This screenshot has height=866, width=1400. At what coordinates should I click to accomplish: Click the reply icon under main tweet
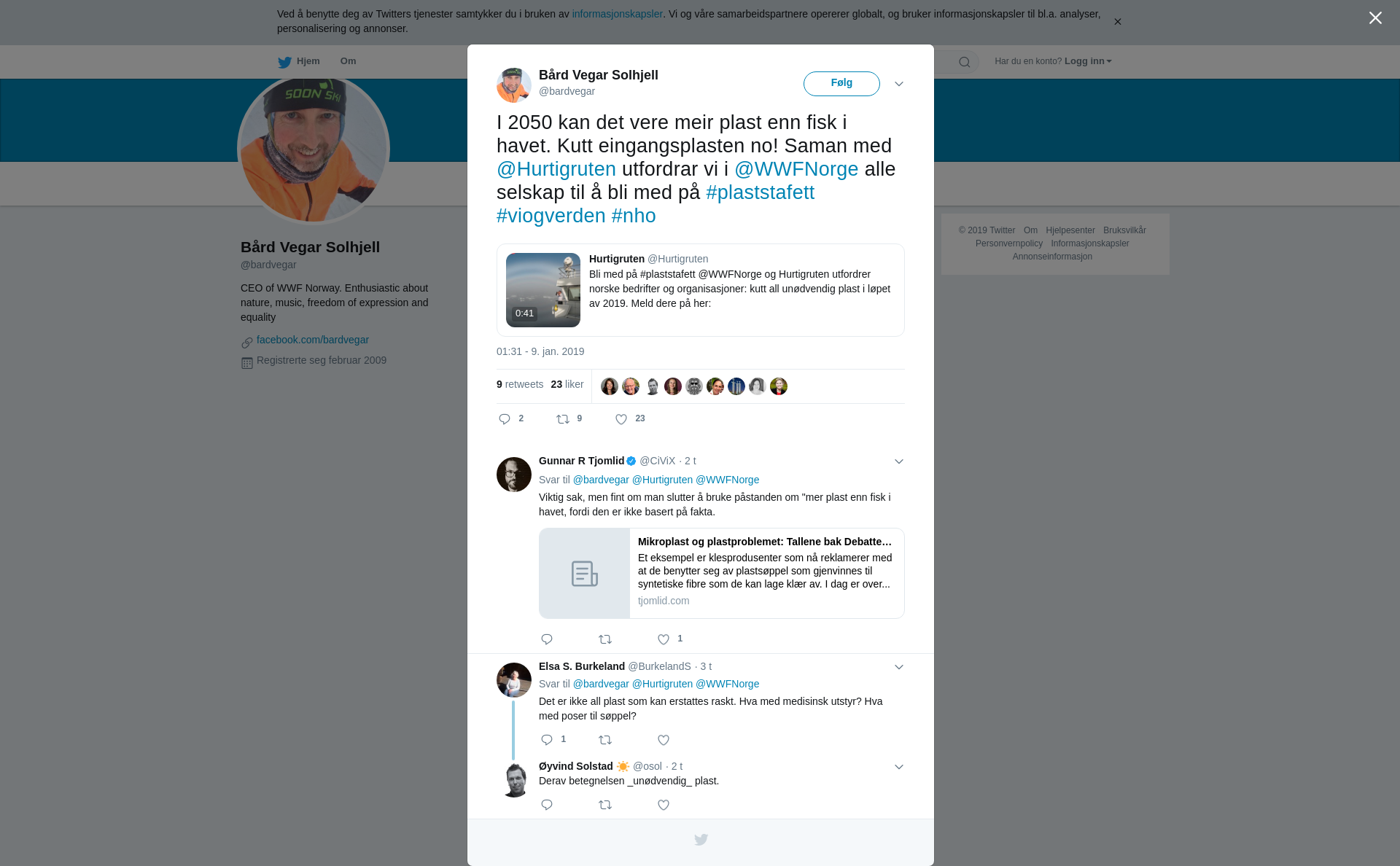point(505,419)
